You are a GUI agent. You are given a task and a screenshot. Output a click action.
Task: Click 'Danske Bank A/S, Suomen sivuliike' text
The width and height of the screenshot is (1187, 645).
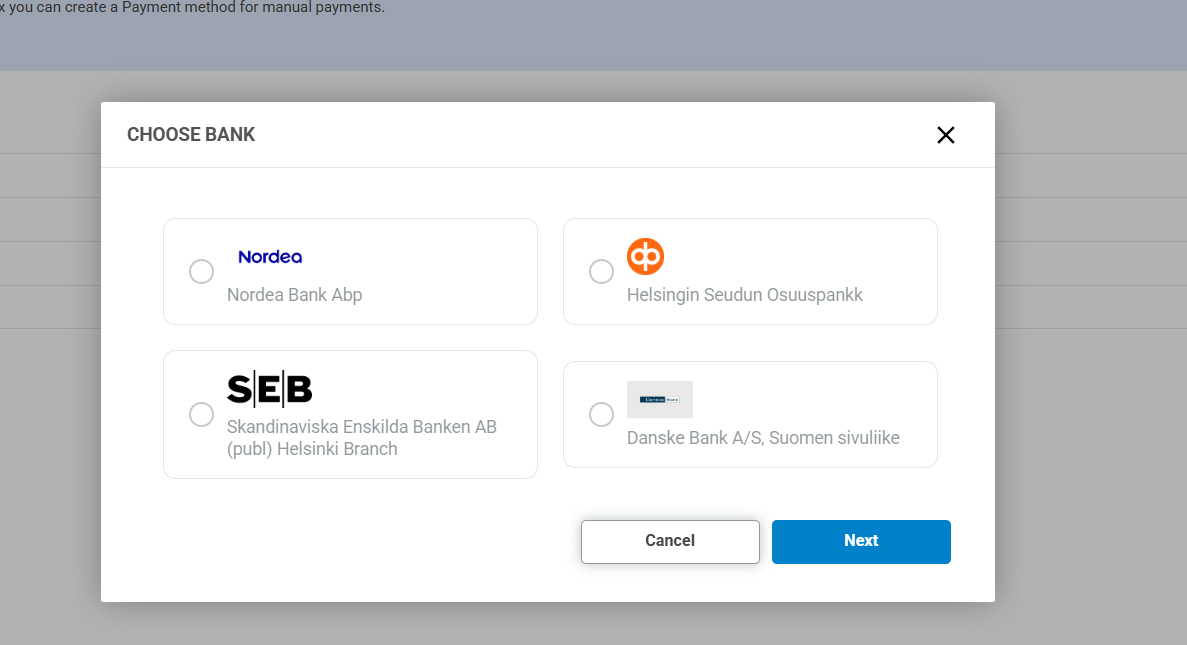click(763, 438)
